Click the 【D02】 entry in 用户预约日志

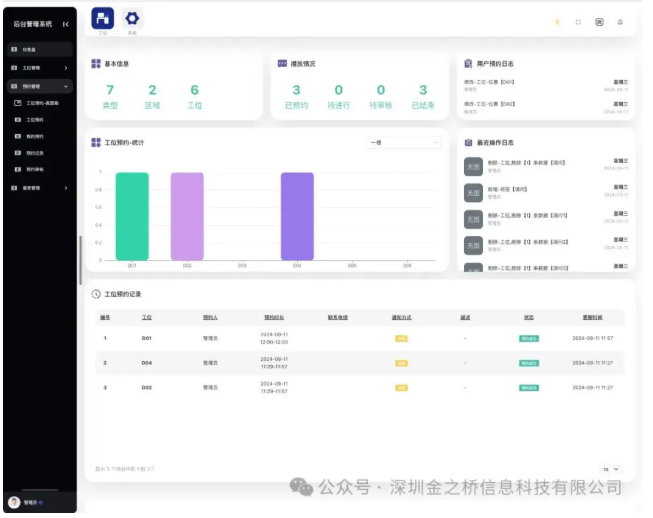coord(489,104)
